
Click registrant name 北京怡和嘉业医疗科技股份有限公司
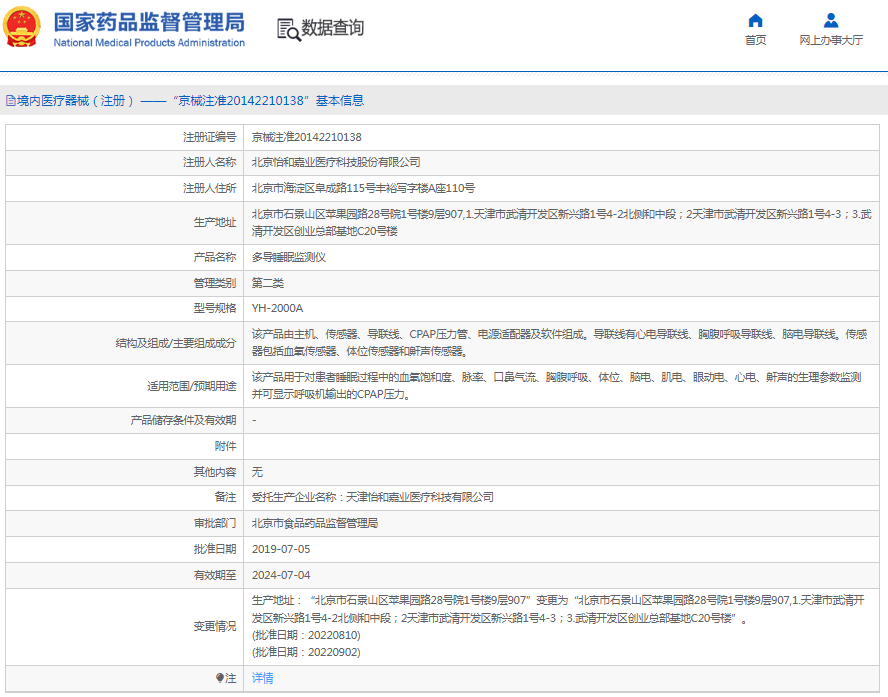click(336, 162)
